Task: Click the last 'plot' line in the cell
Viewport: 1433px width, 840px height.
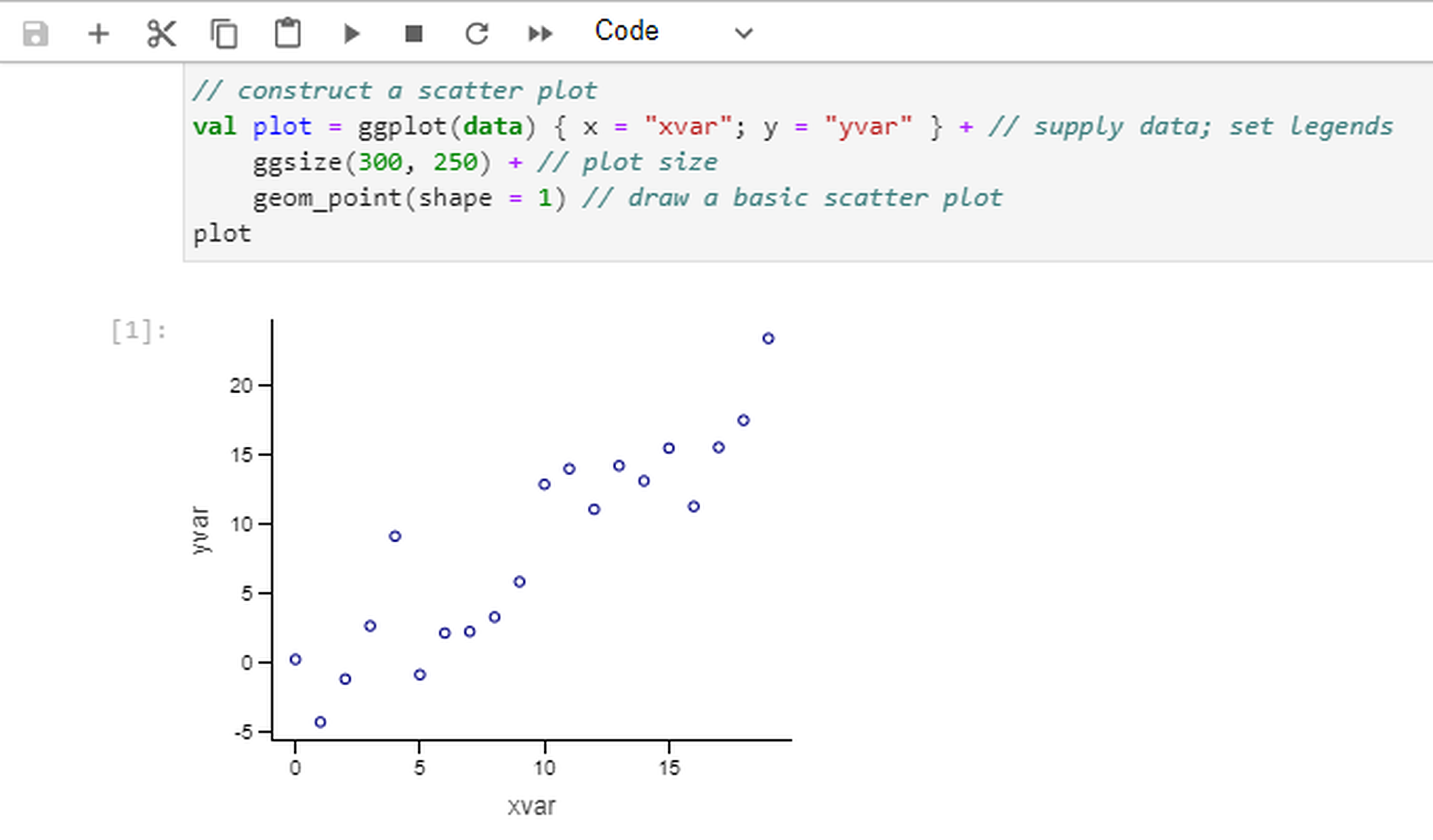Action: point(222,234)
